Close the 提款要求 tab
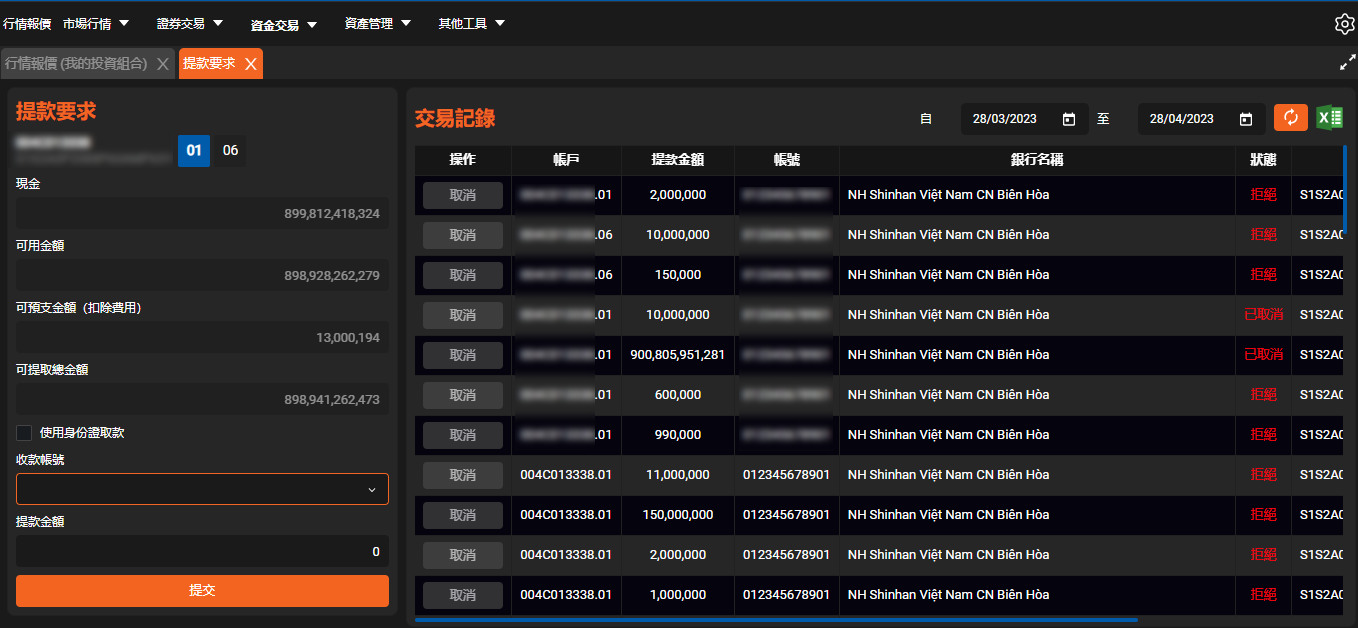 click(x=251, y=64)
